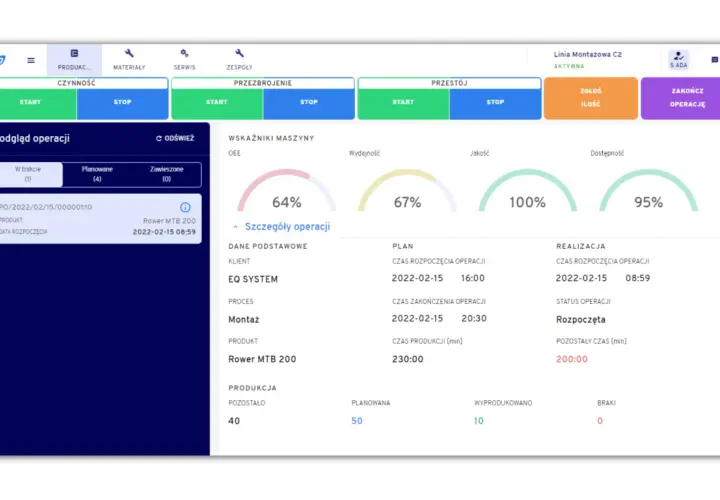The height and width of the screenshot is (500, 720).
Task: Click START under Przestój
Action: click(x=403, y=104)
